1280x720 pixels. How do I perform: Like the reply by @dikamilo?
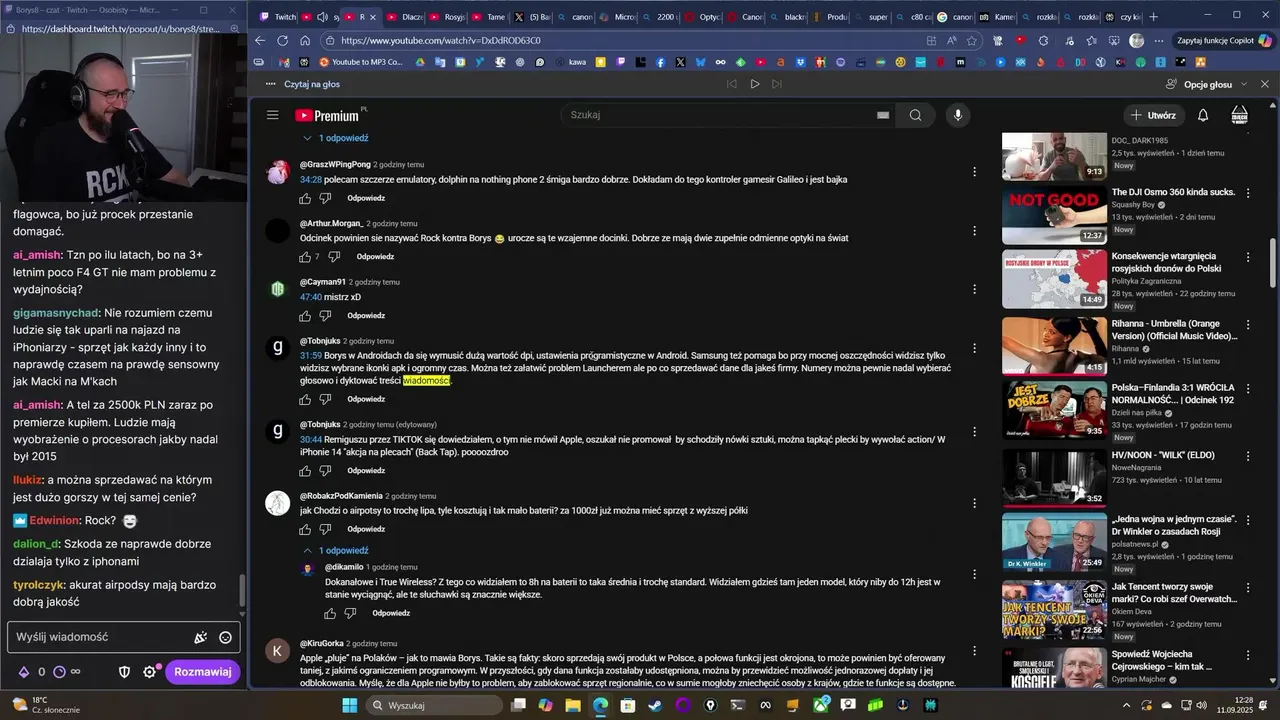[x=330, y=613]
